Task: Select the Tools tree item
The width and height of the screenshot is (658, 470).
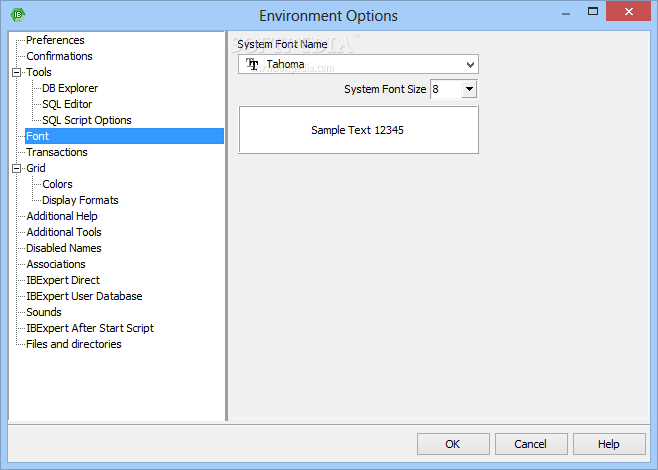Action: [39, 72]
